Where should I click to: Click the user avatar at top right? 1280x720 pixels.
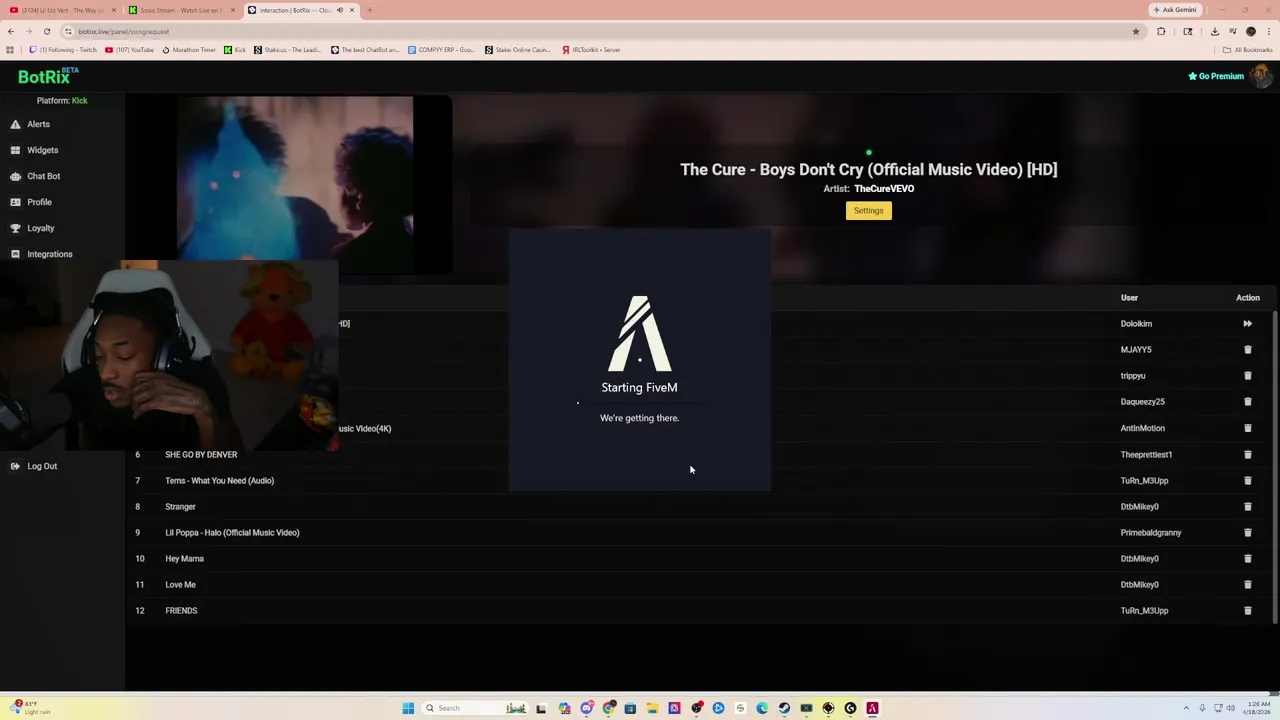1261,76
